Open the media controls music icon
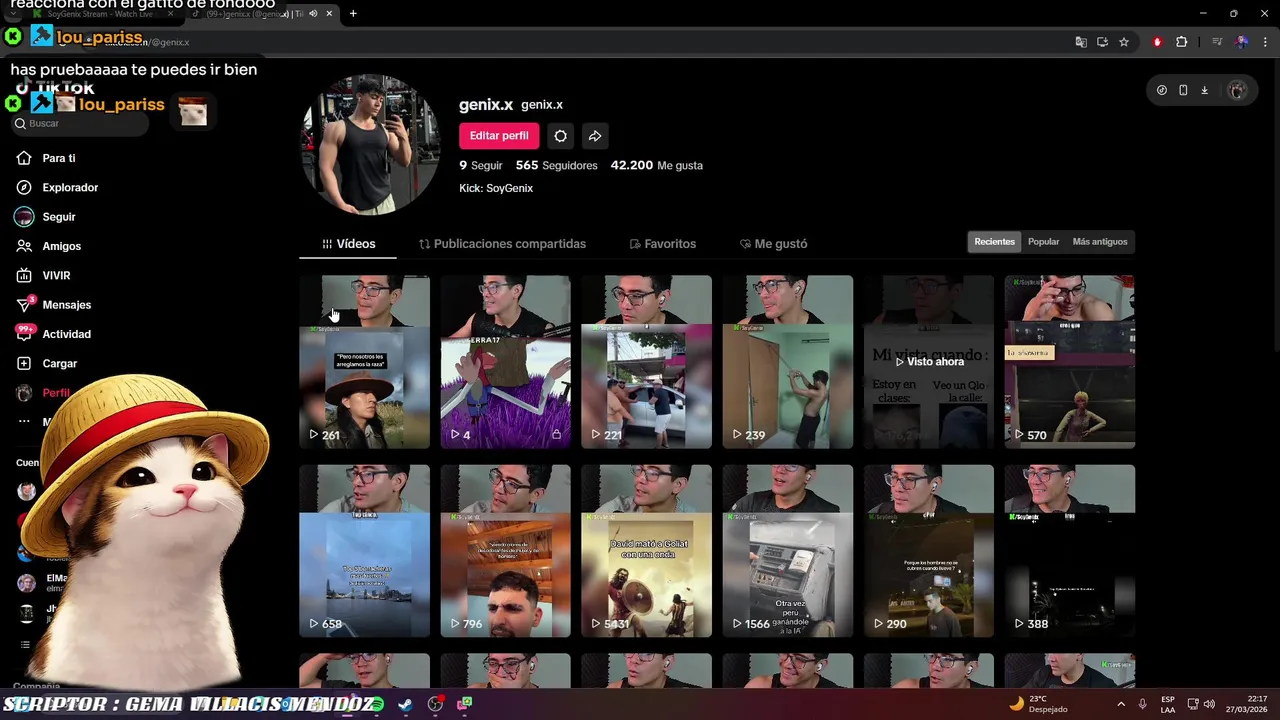The image size is (1280, 720). [x=1217, y=42]
